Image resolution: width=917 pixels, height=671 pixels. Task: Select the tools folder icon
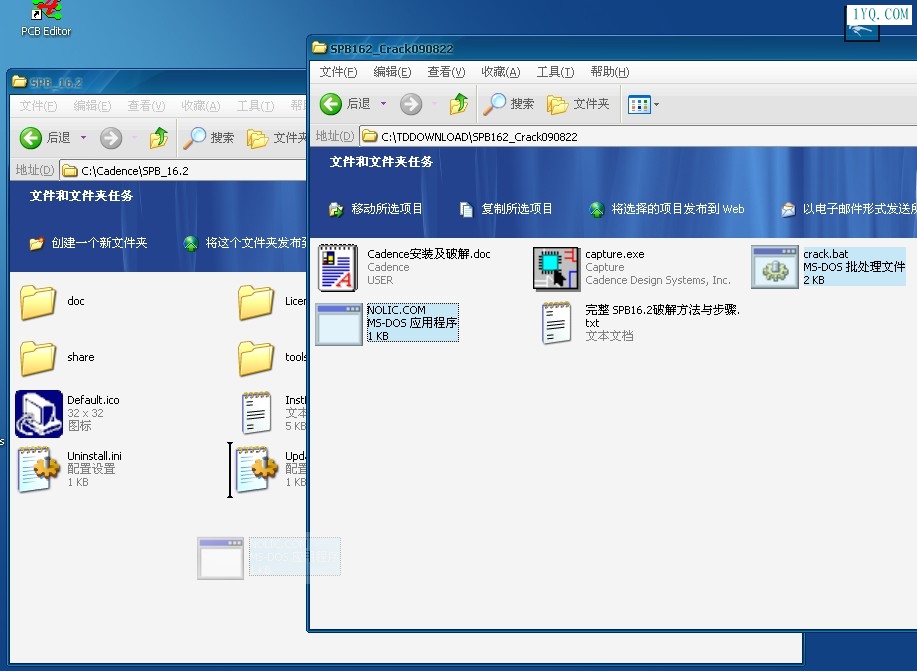(x=256, y=358)
